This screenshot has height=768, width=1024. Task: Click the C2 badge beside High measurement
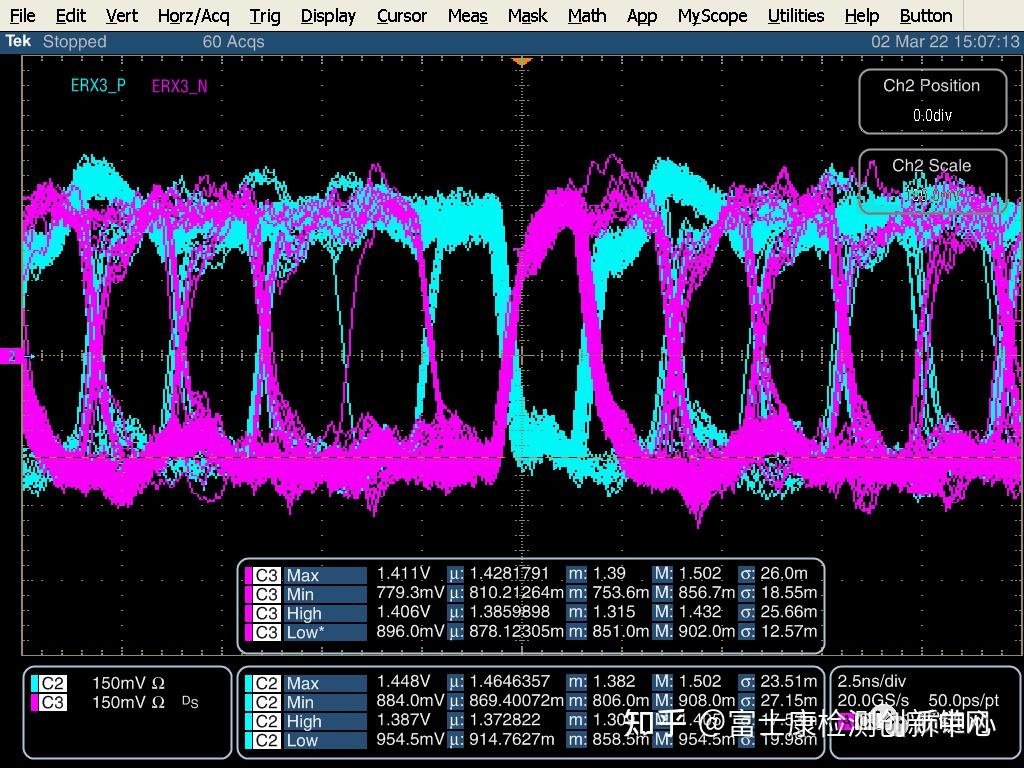pyautogui.click(x=266, y=721)
